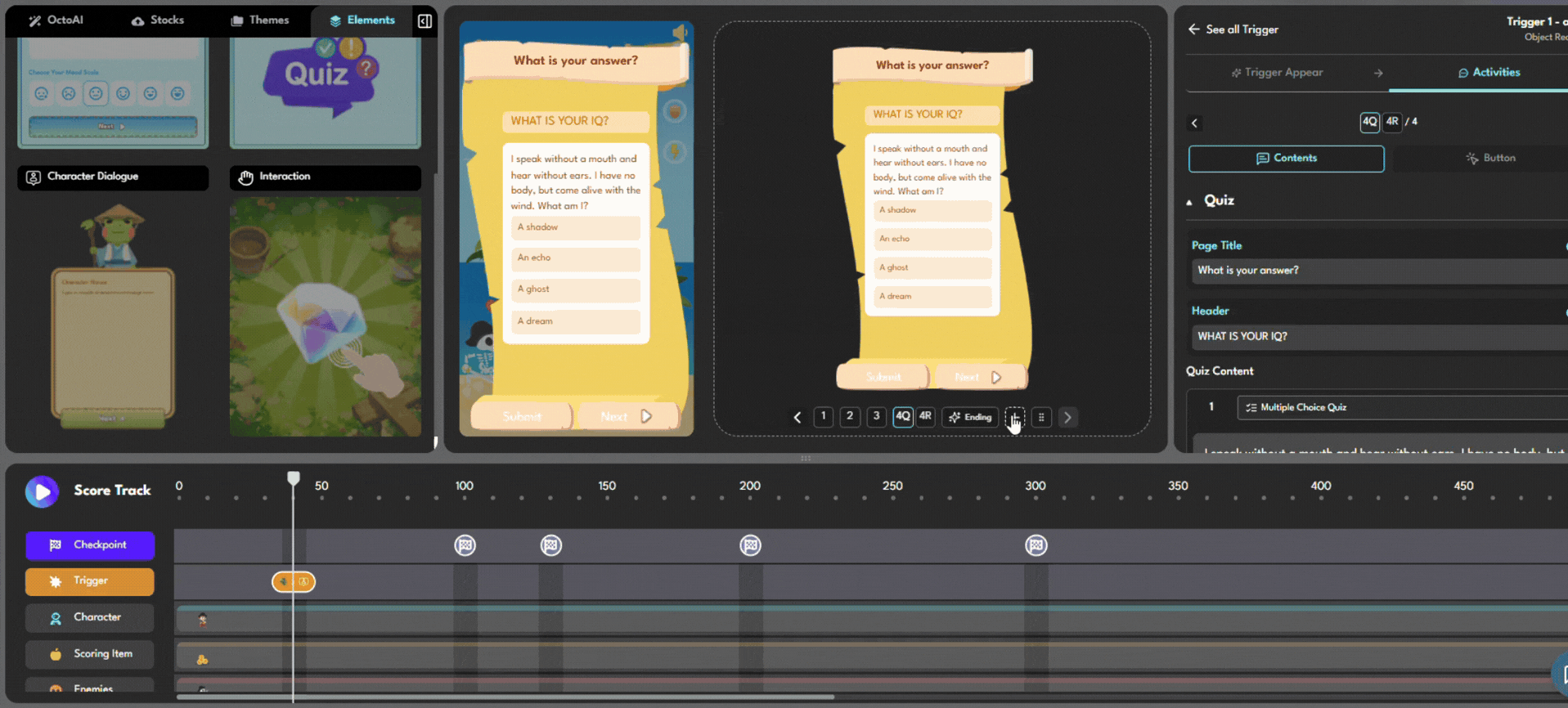Switch to page 2 in canvas pager
The width and height of the screenshot is (1568, 708).
click(850, 416)
